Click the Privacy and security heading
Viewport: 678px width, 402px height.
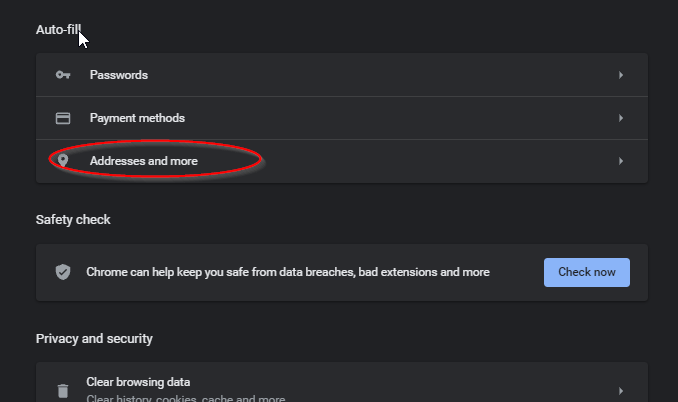(94, 338)
